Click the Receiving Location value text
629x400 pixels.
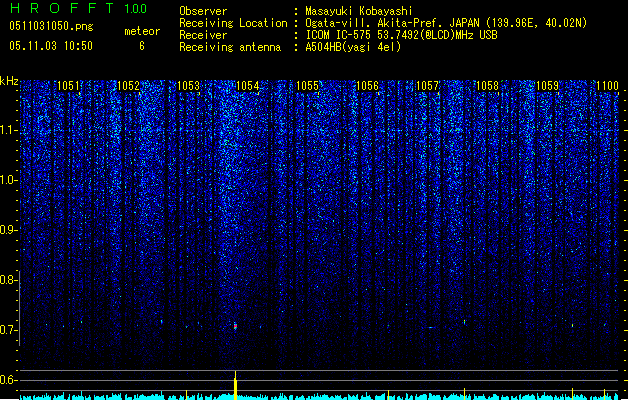pyautogui.click(x=446, y=23)
